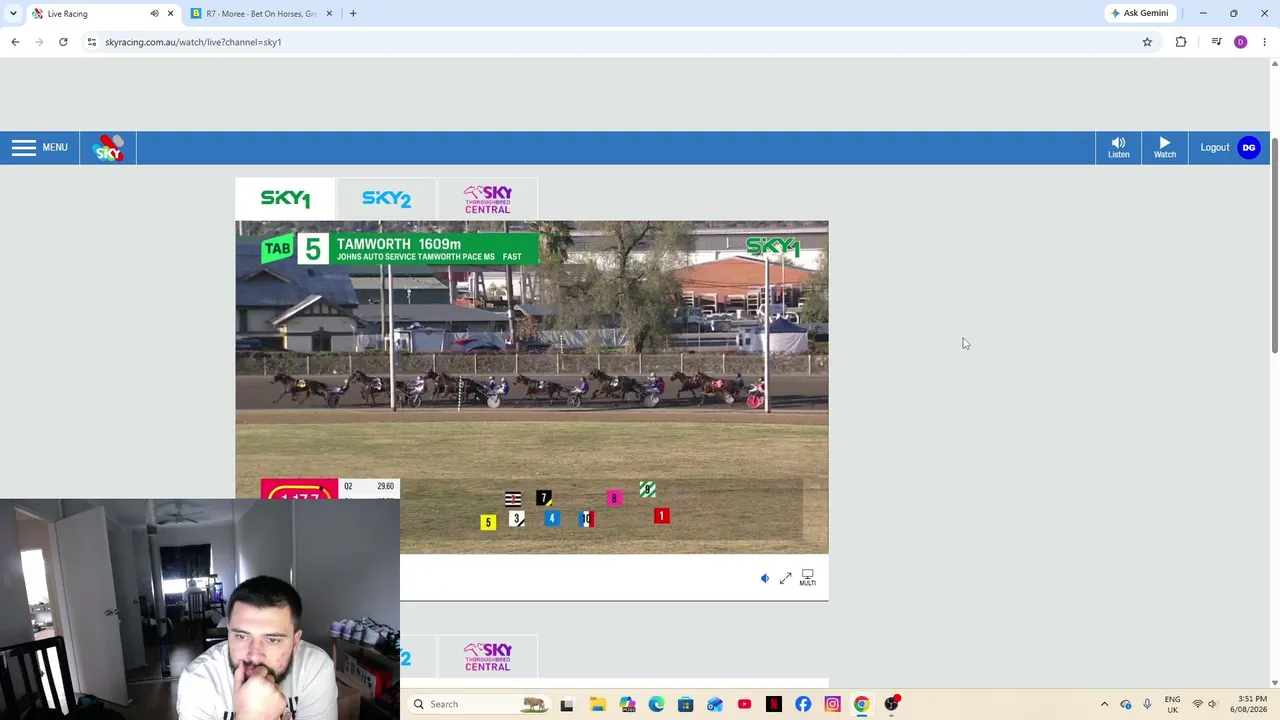This screenshot has width=1280, height=720.
Task: View site information for skyracing.com.au
Action: point(91,42)
